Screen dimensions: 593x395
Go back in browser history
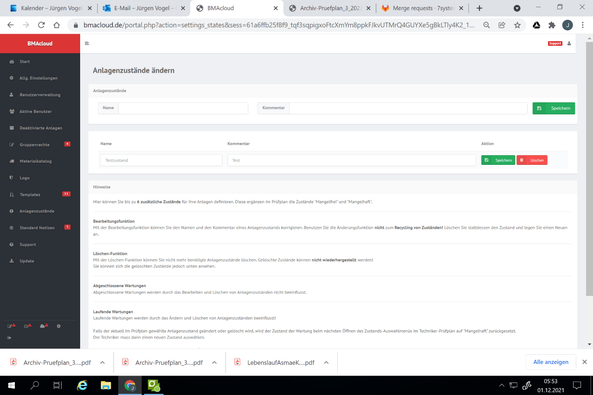(11, 25)
